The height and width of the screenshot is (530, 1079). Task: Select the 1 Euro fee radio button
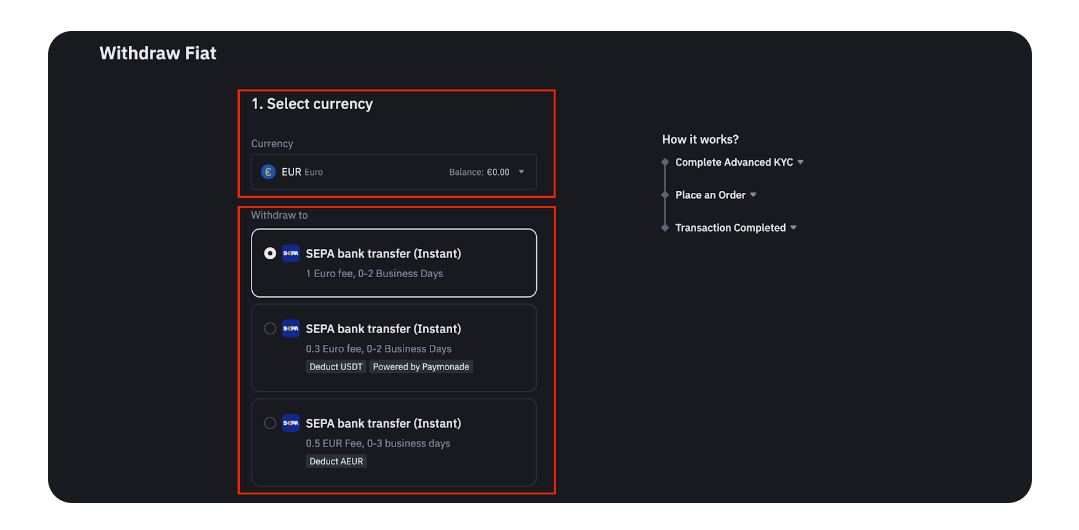(x=270, y=253)
